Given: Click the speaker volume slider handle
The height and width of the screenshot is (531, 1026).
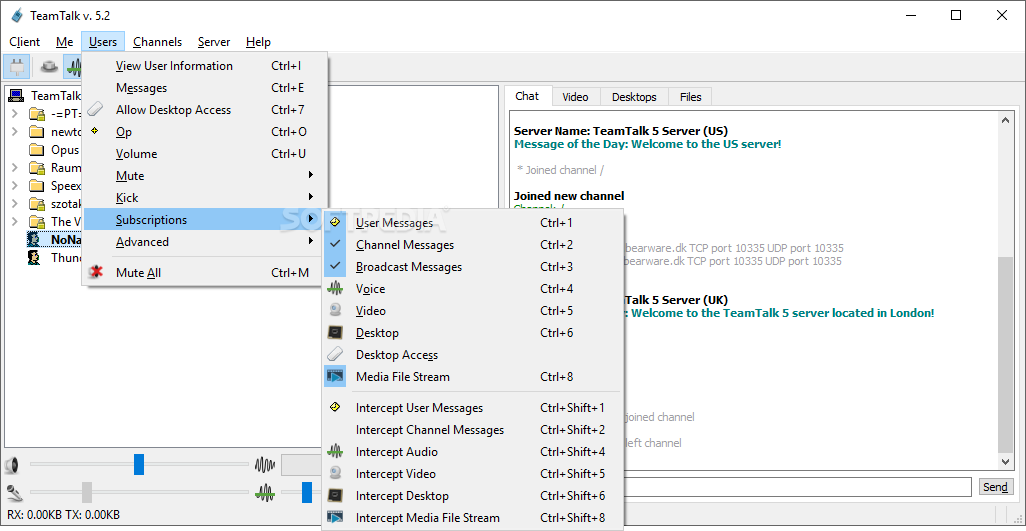Looking at the screenshot, I should [x=139, y=464].
